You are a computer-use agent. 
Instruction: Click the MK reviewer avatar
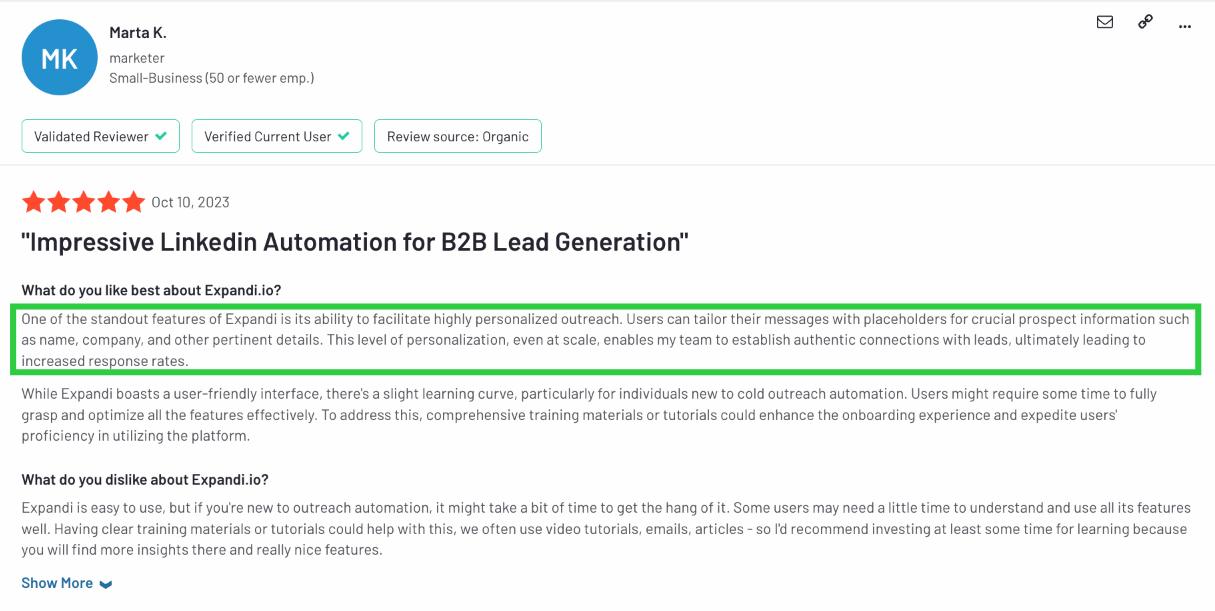tap(59, 58)
